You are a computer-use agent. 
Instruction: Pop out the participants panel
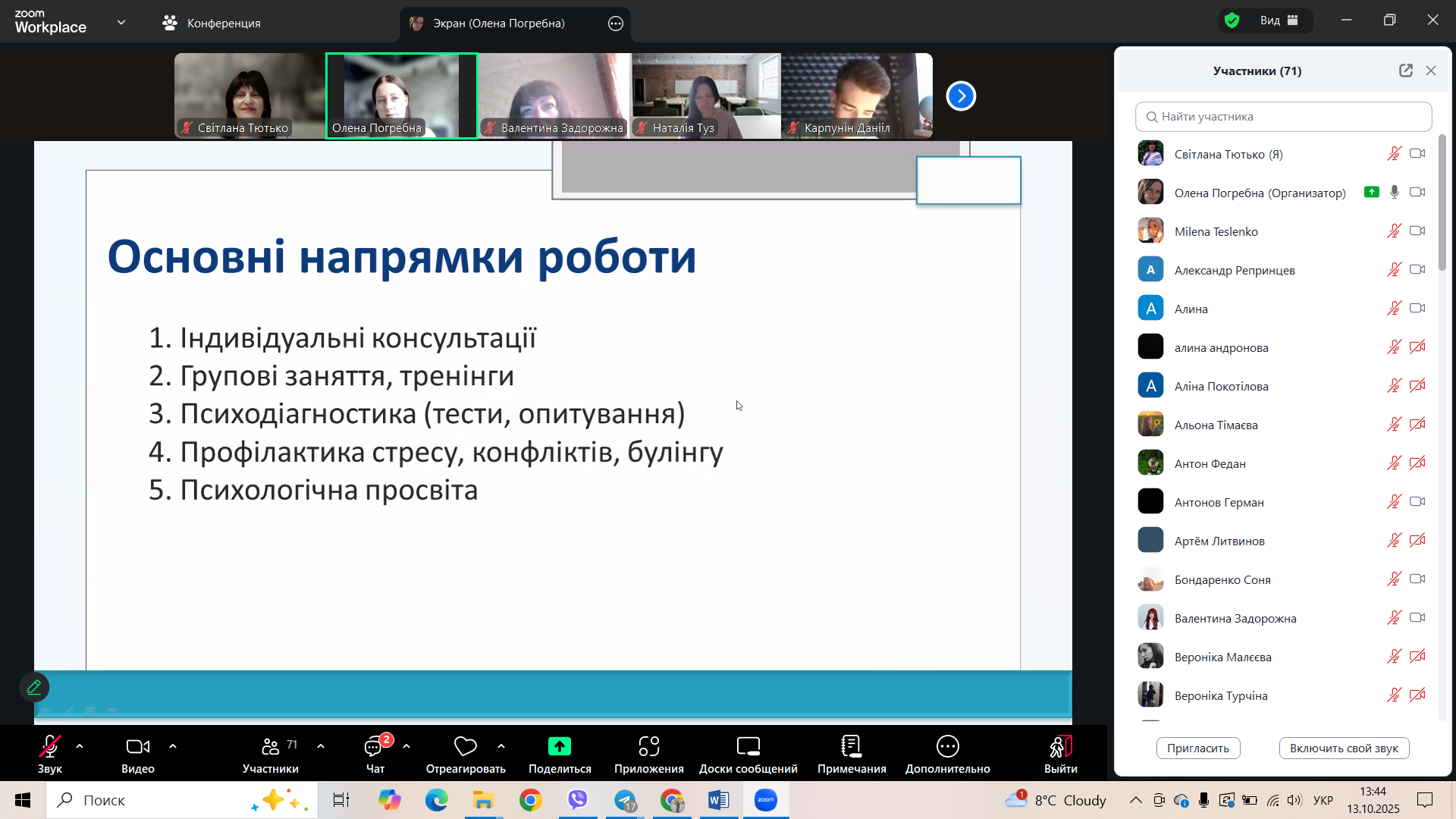(1406, 71)
